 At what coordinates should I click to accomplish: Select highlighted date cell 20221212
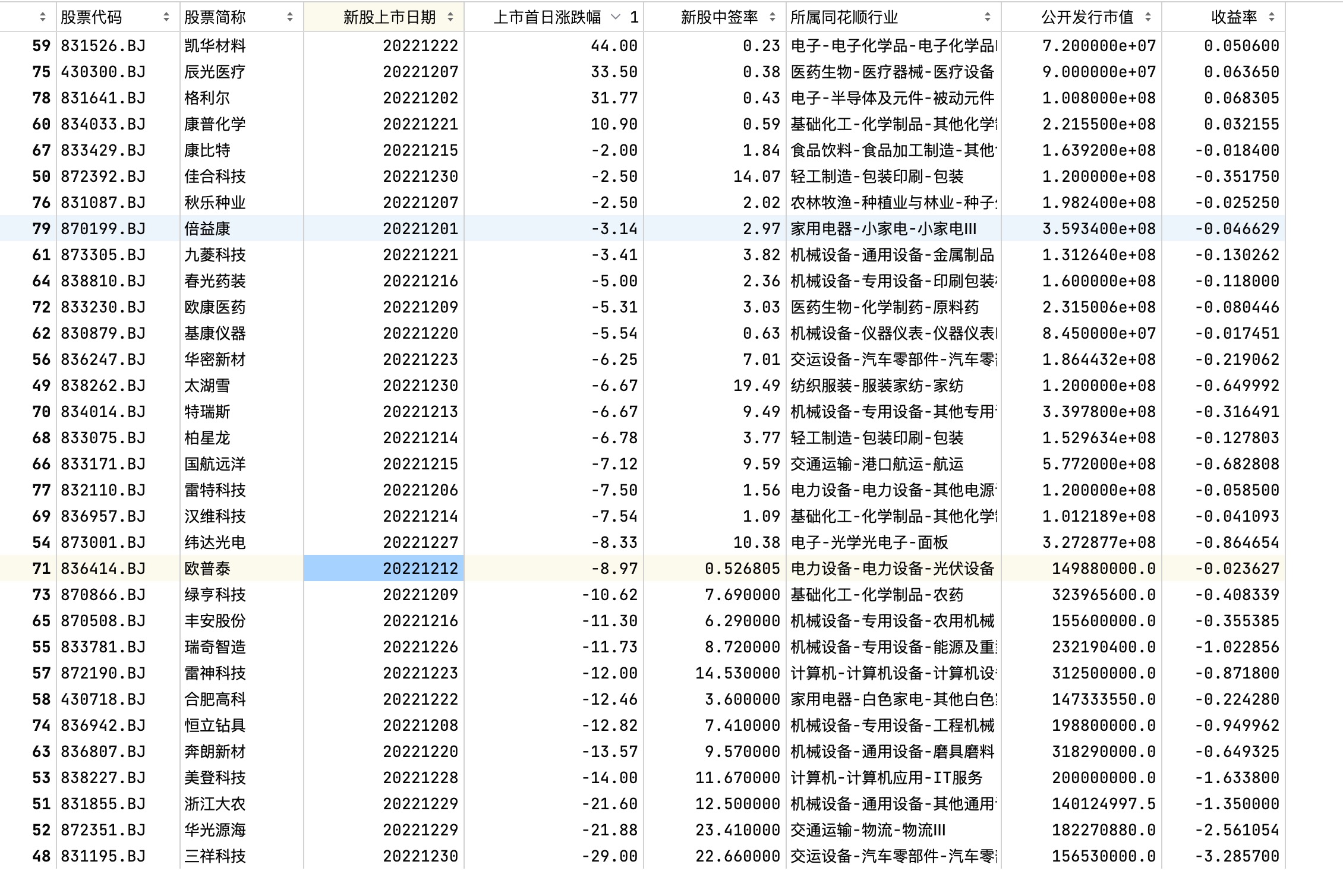click(x=420, y=569)
